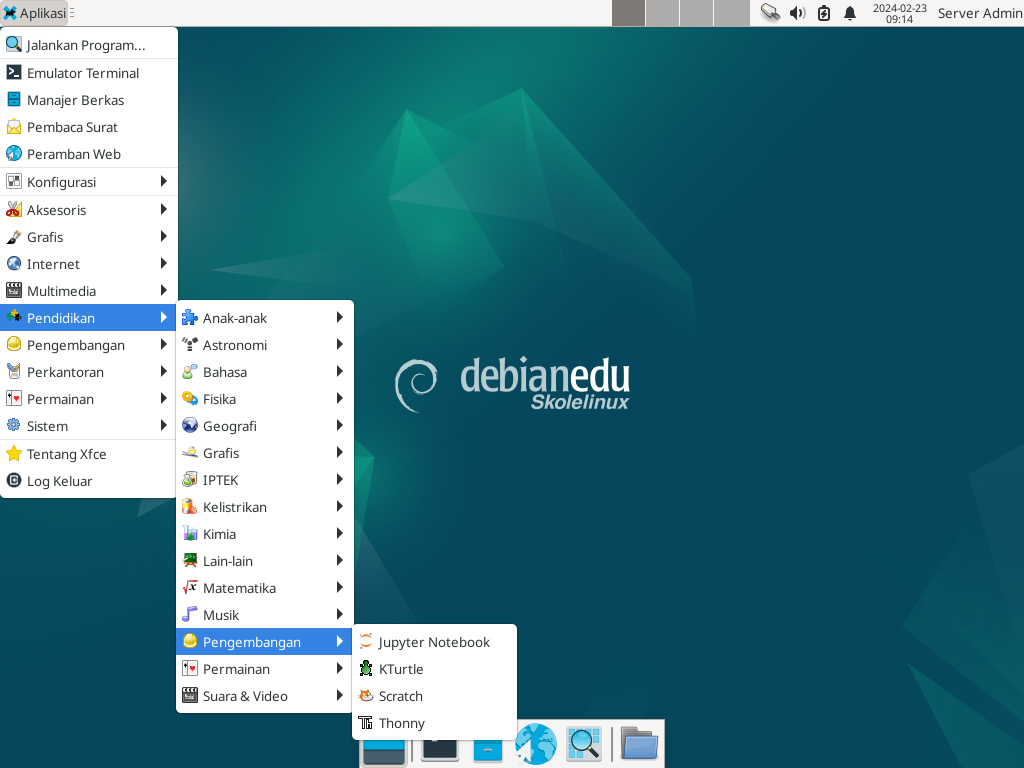
Task: Click the Multimedia film icon
Action: [x=14, y=291]
